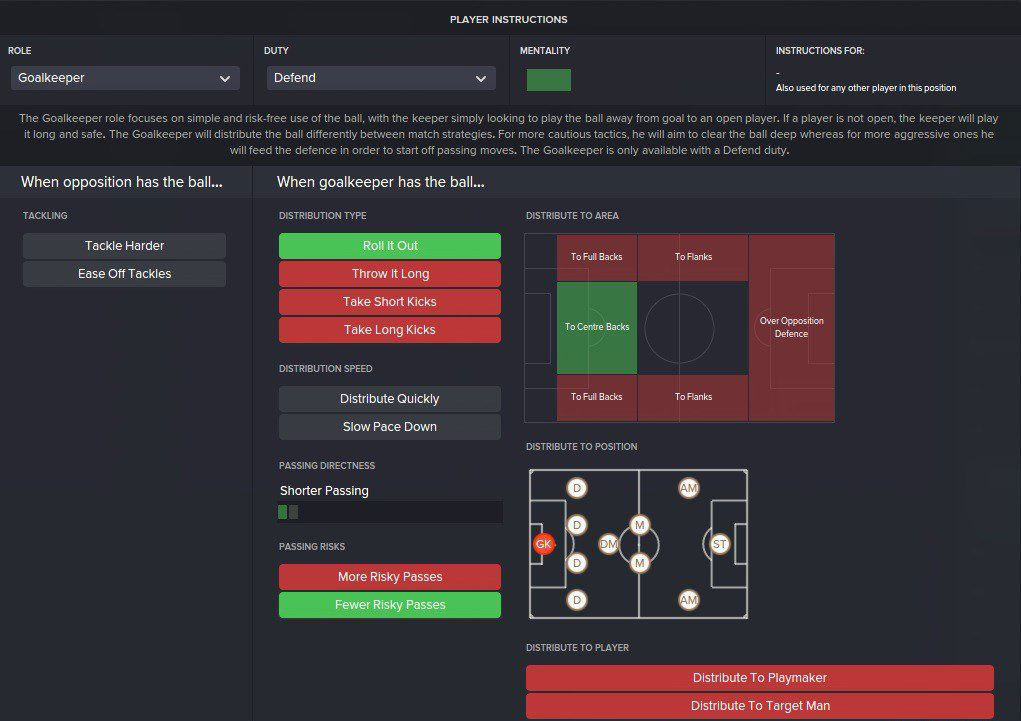The width and height of the screenshot is (1021, 721).
Task: Select the bottom full-back D marker
Action: coord(577,600)
